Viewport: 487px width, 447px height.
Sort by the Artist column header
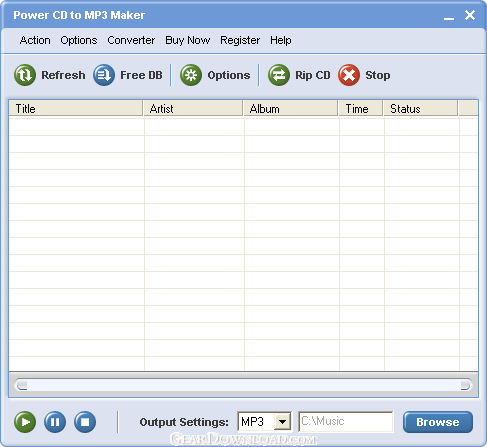[193, 108]
